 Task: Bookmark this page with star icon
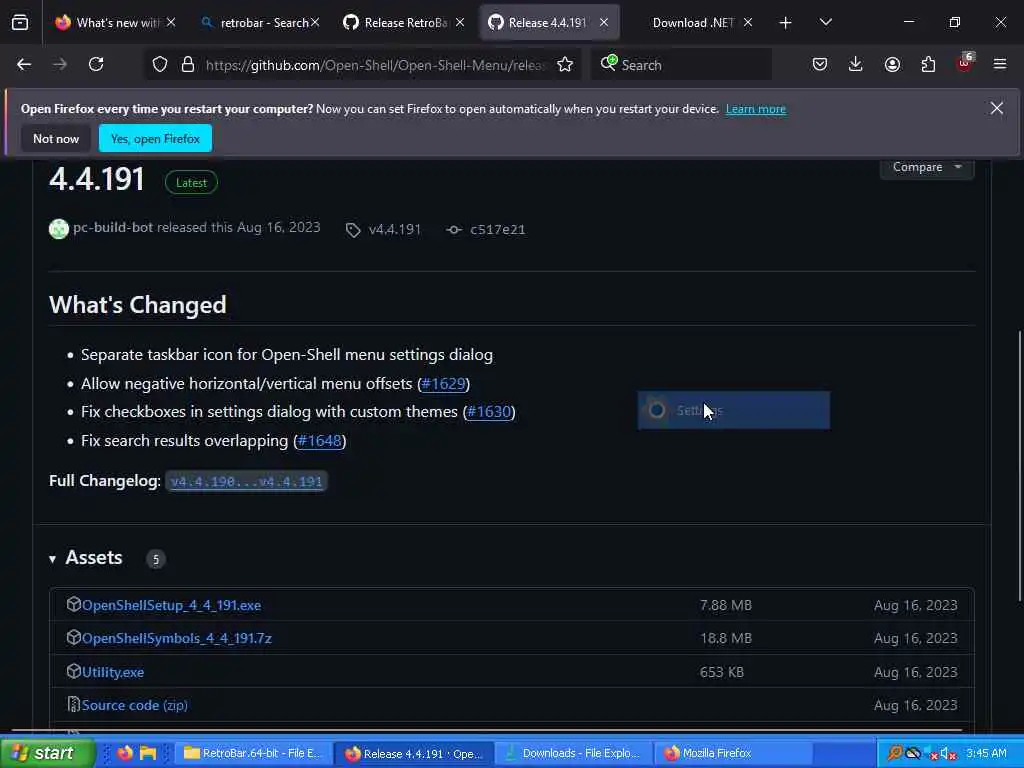[x=565, y=64]
